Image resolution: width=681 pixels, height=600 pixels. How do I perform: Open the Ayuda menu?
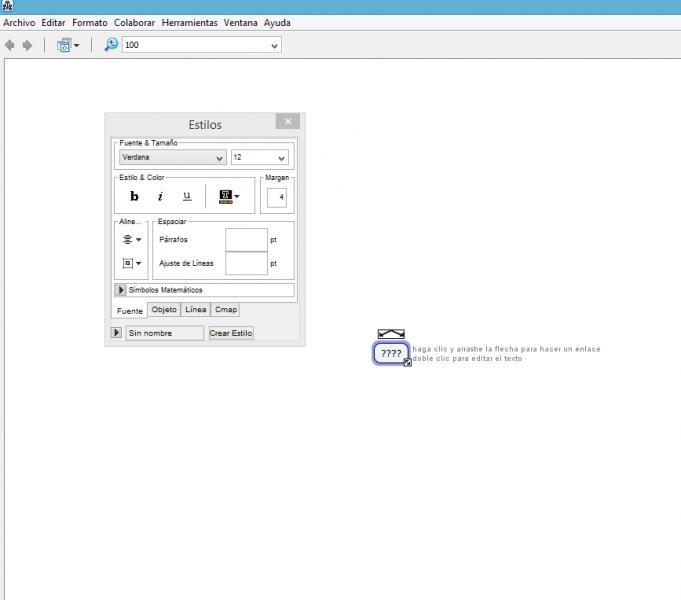[277, 23]
